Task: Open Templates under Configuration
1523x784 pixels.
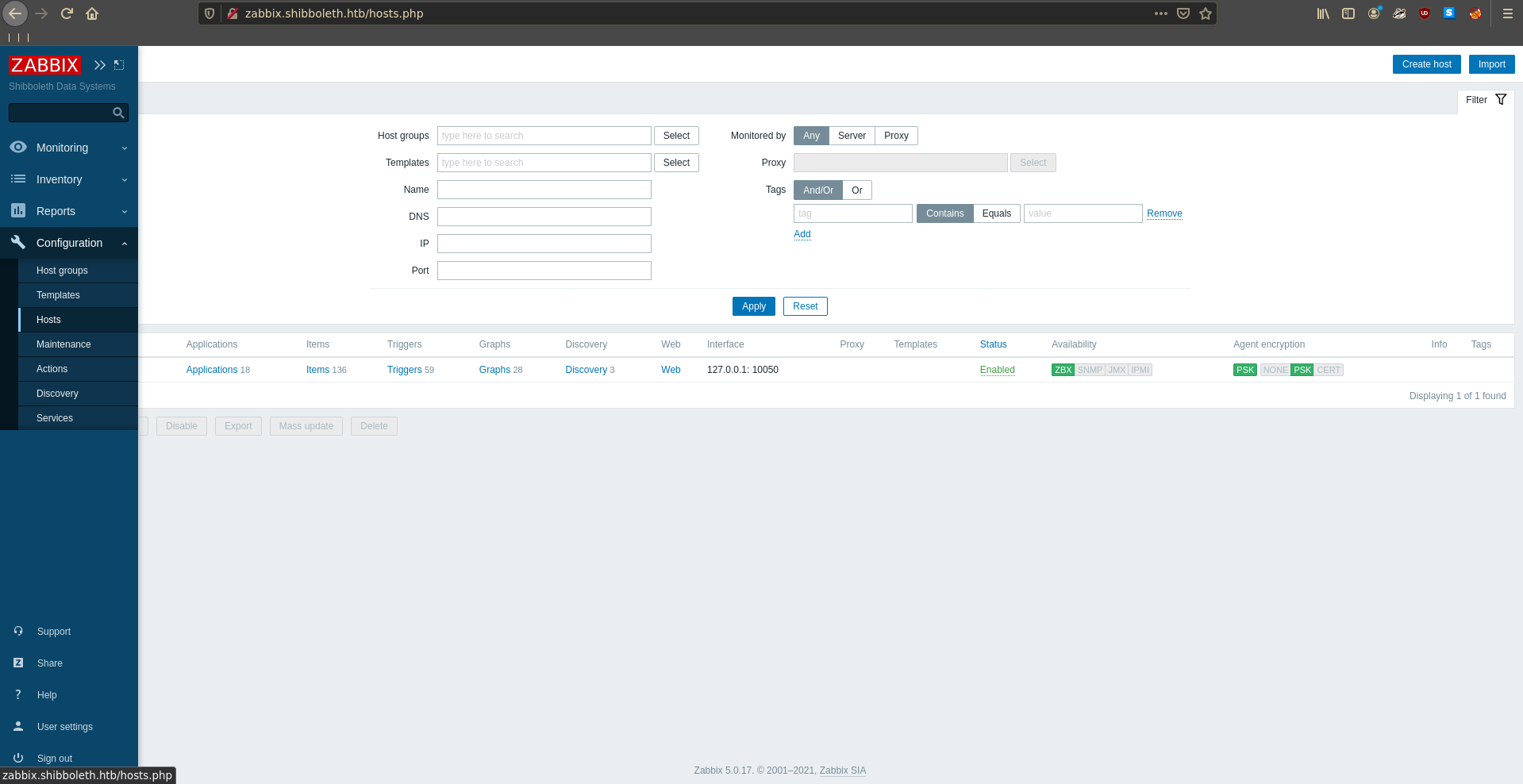Action: pos(58,295)
